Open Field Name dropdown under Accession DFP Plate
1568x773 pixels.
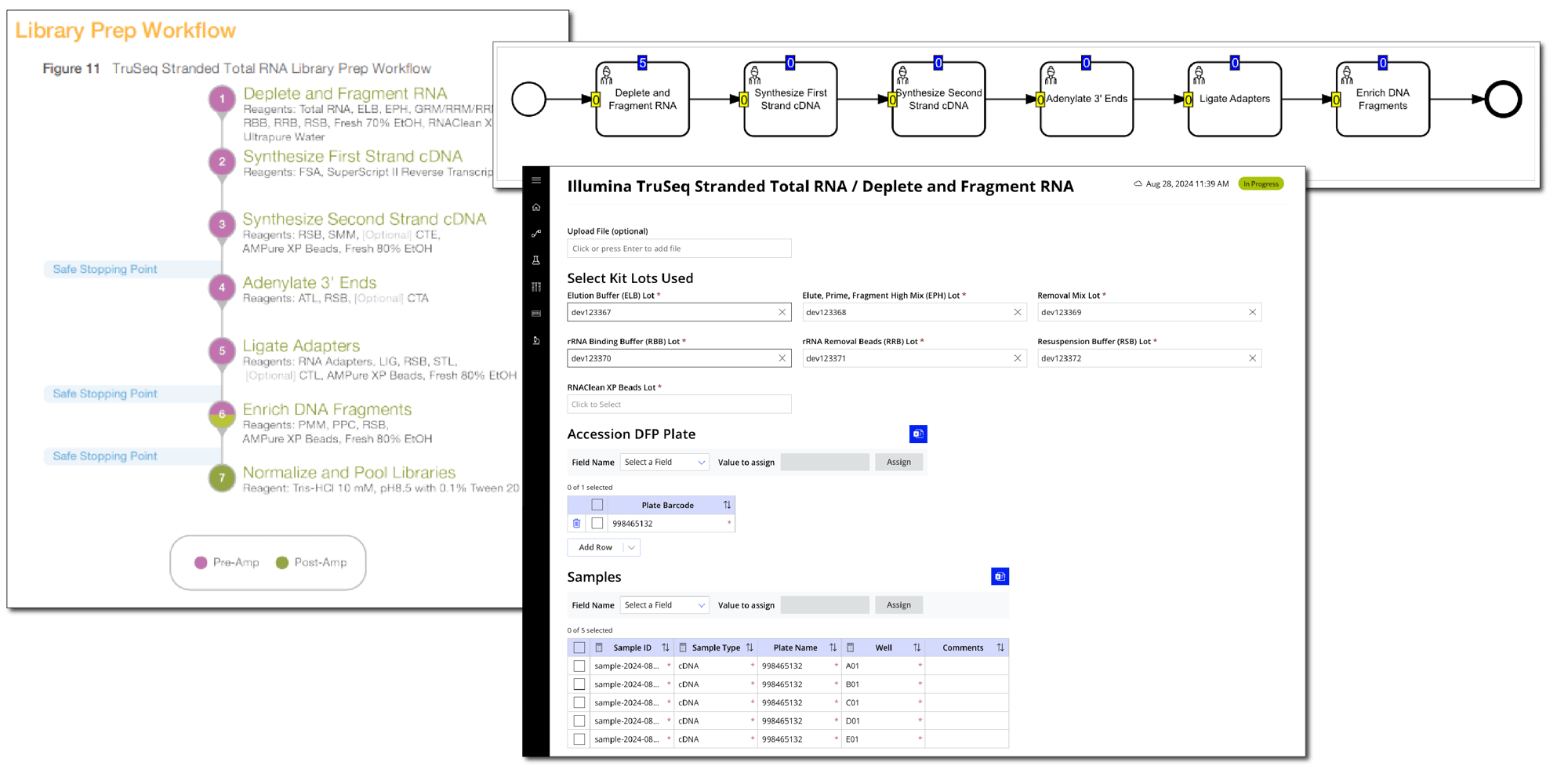(665, 463)
